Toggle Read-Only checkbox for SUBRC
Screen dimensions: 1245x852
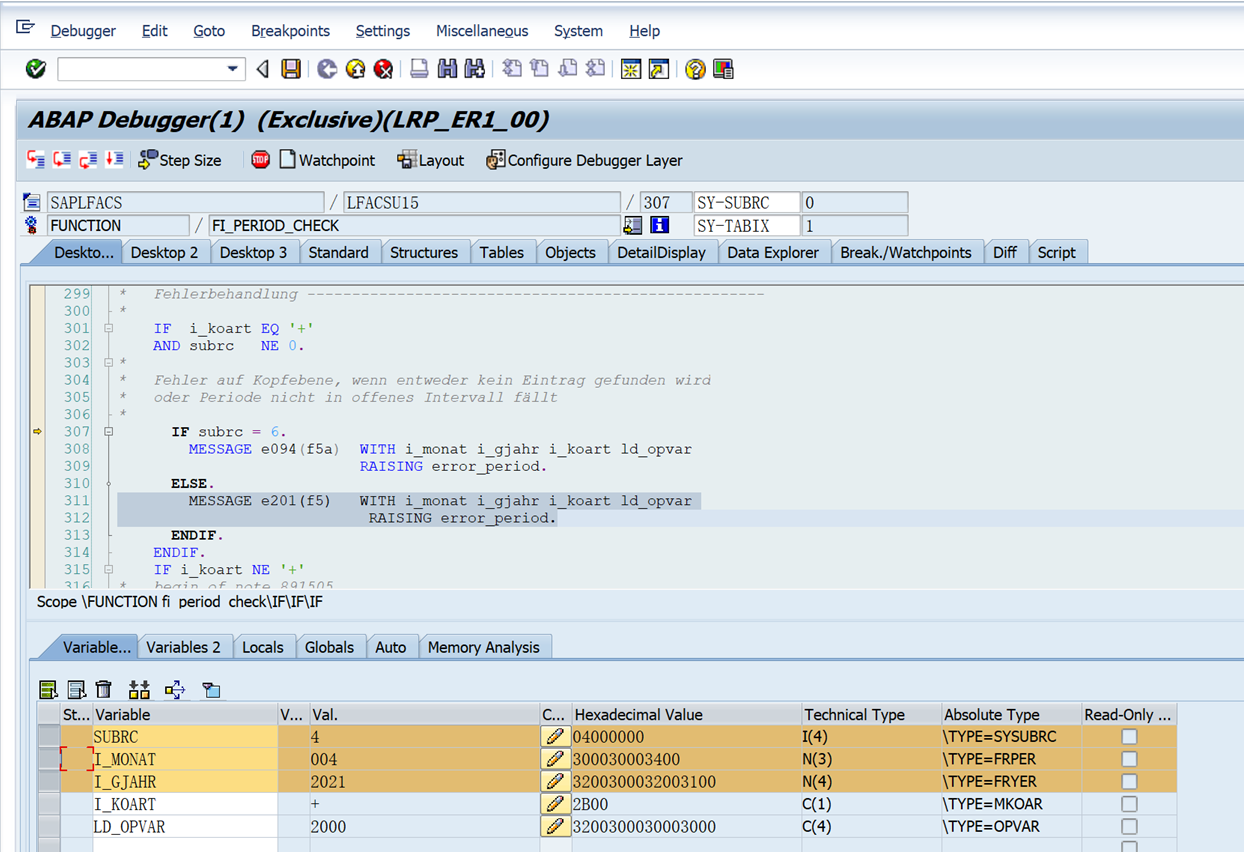tap(1129, 737)
